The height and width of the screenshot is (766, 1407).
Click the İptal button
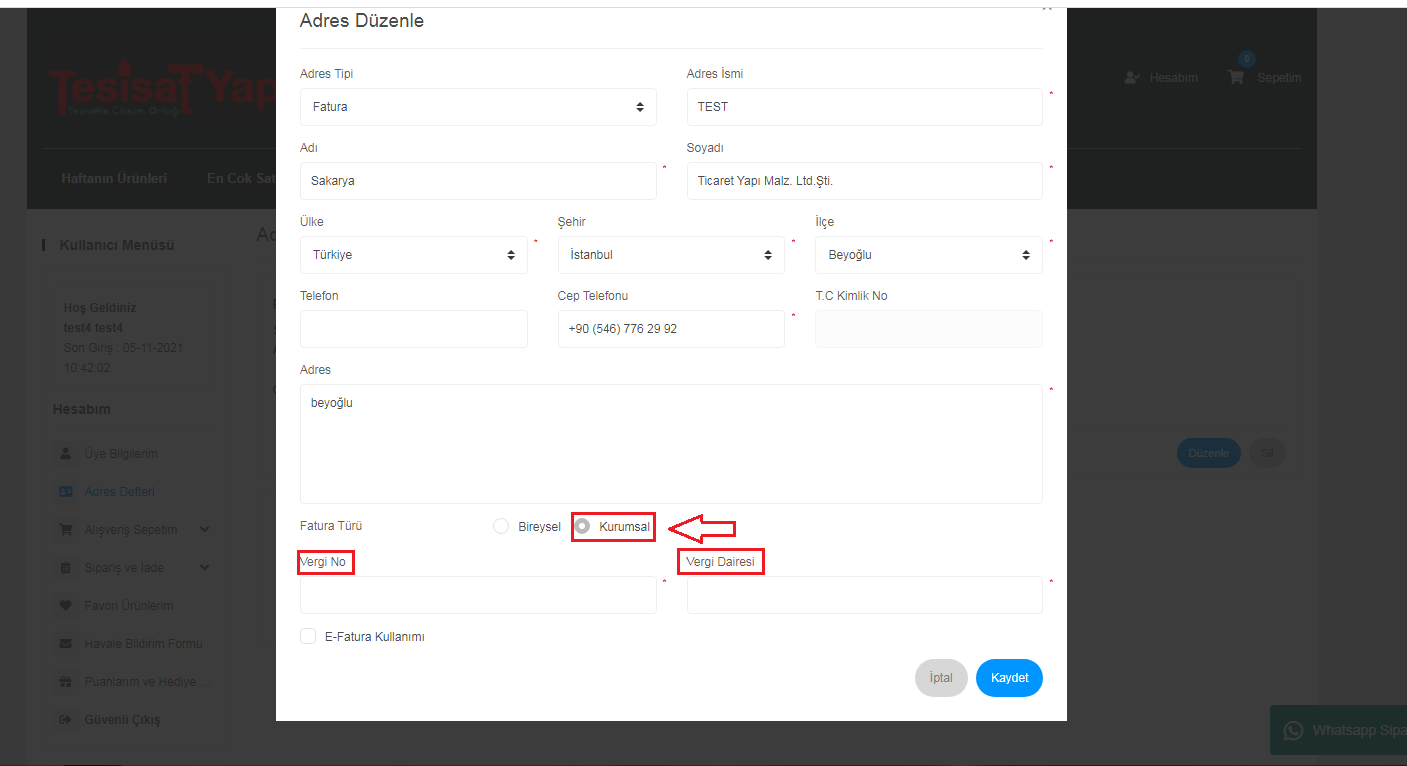[940, 677]
